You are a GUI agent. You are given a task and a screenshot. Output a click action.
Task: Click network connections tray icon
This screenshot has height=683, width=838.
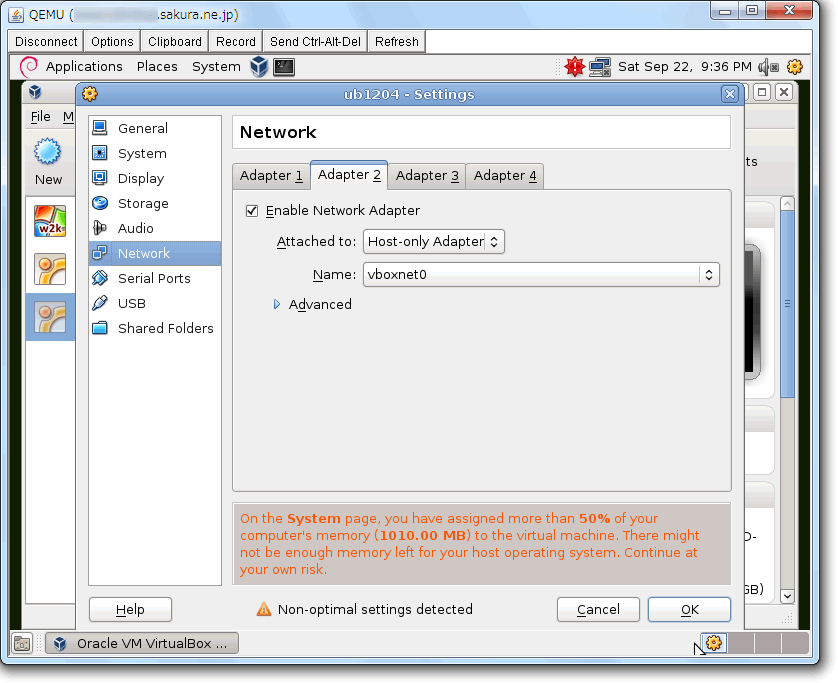tap(600, 67)
